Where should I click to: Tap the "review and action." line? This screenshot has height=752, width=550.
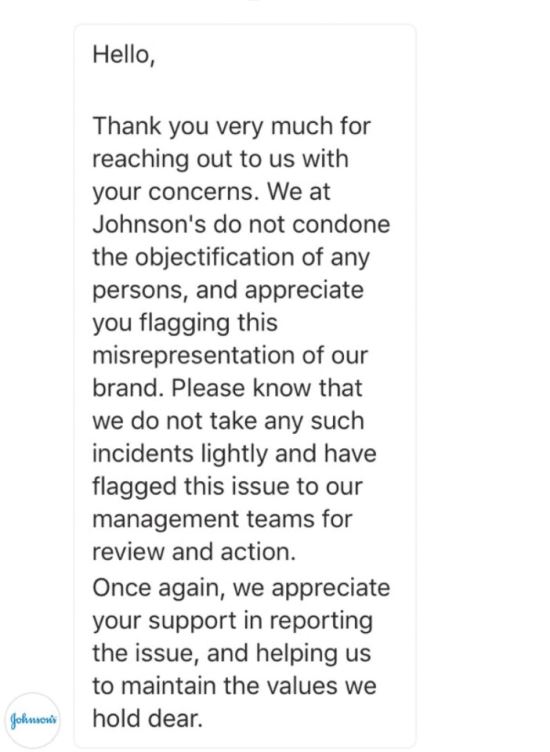tap(194, 552)
